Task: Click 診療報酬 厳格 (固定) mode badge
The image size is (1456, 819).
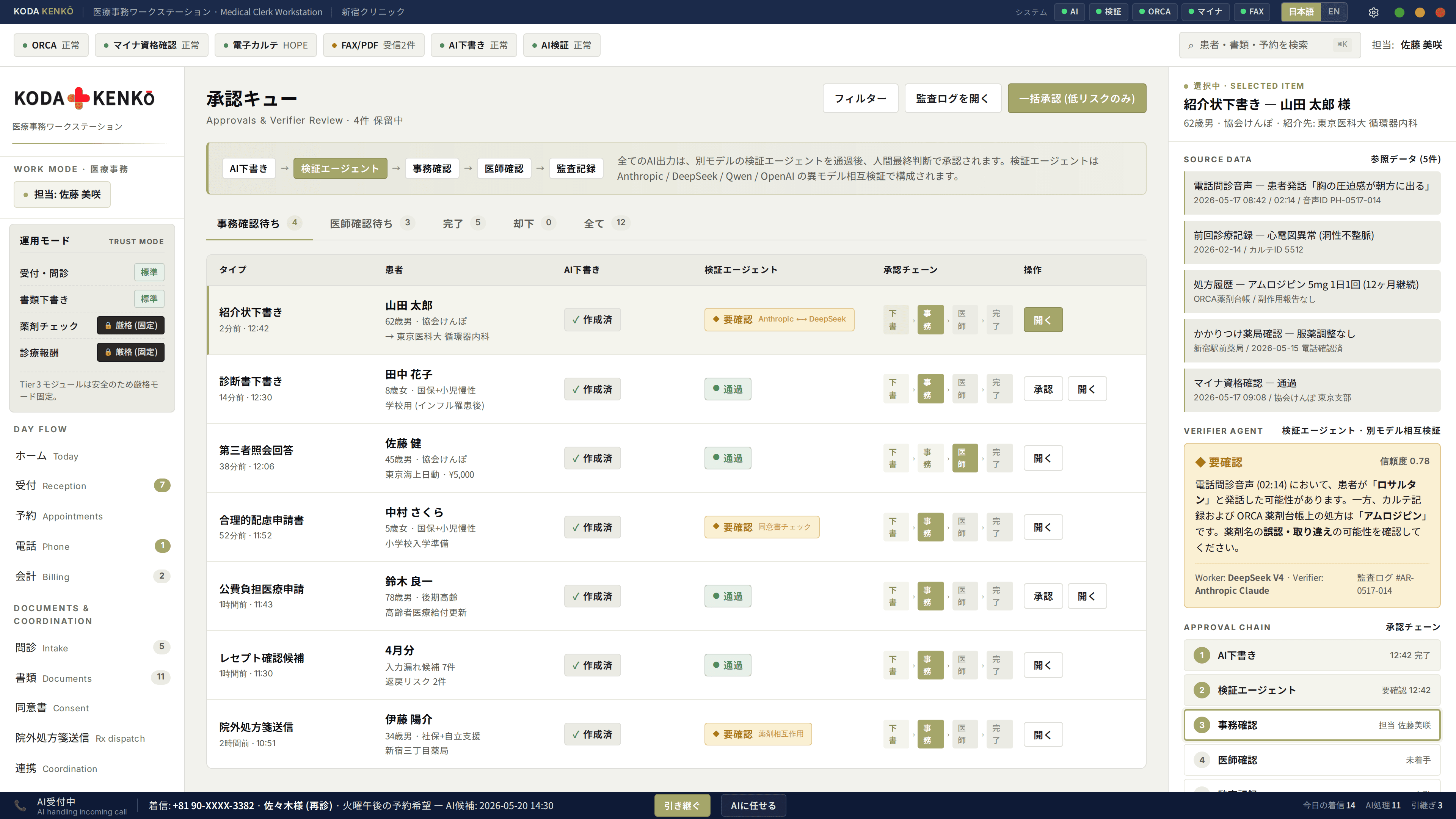Action: pos(130,352)
